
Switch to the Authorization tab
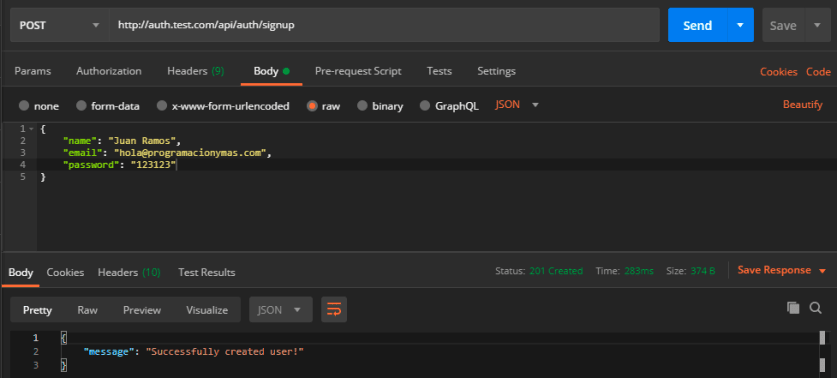[109, 71]
